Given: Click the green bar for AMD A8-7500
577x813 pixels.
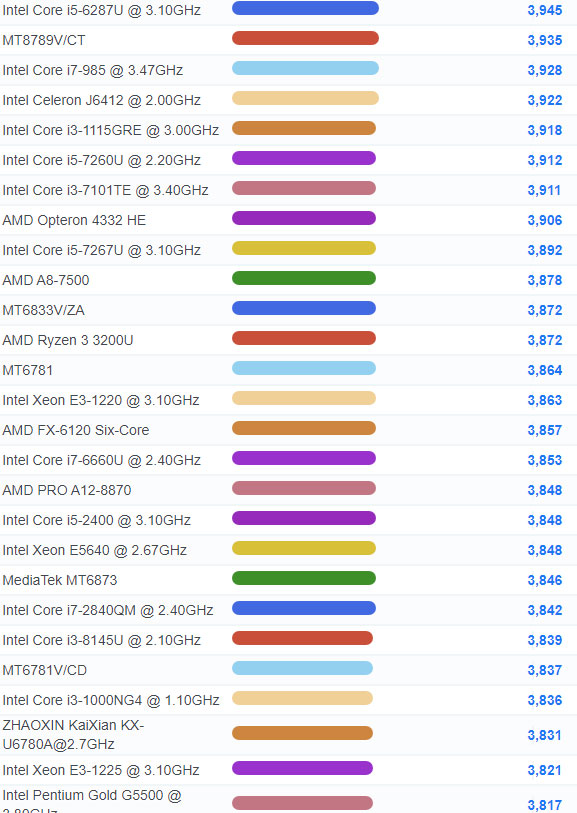Looking at the screenshot, I should pos(304,278).
